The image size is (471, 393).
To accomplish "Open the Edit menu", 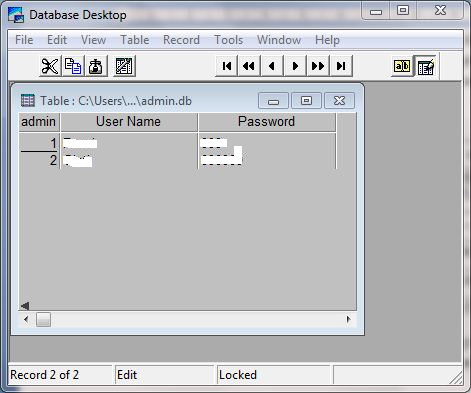I will click(x=57, y=40).
